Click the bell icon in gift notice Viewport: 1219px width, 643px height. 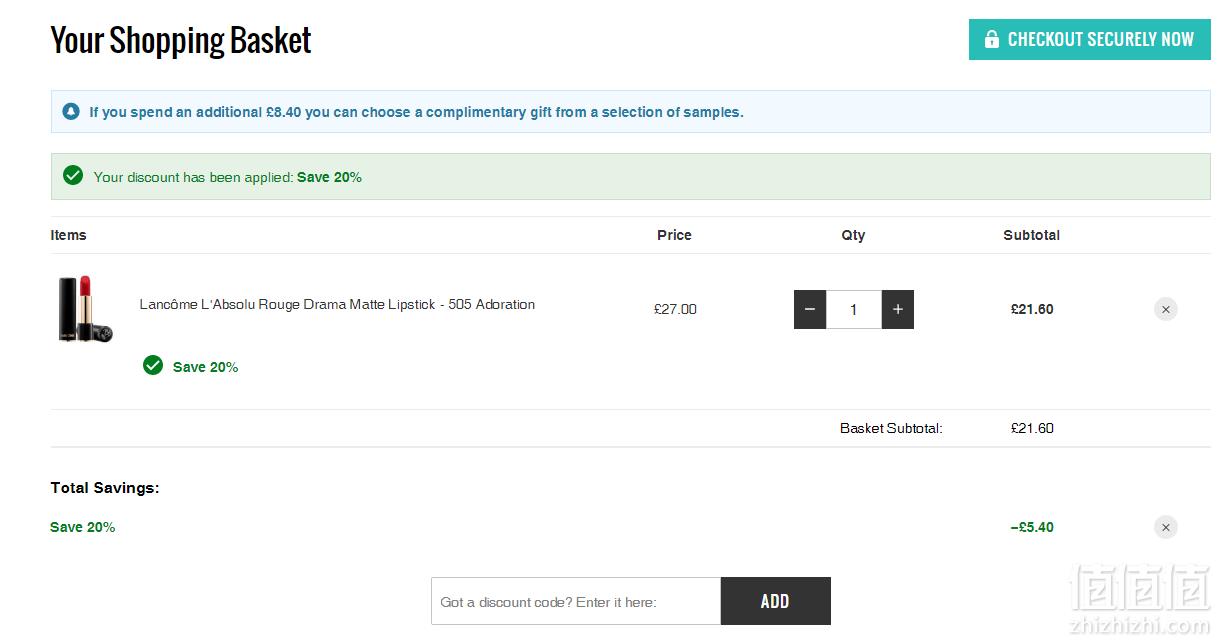(71, 112)
